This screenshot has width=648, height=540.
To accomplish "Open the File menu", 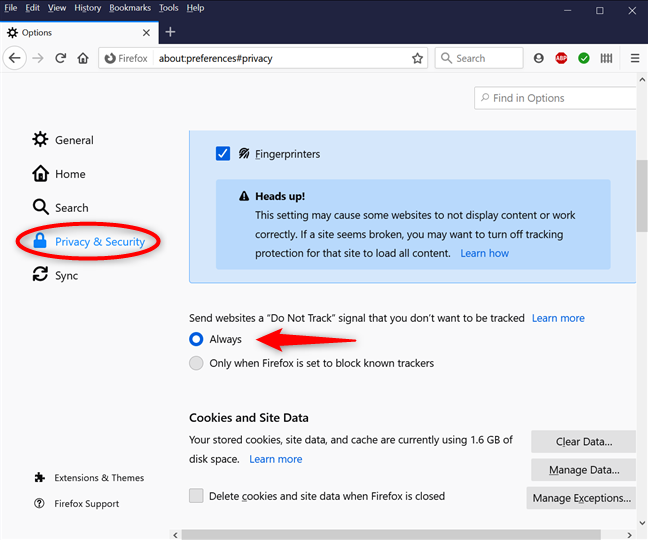I will tap(11, 8).
